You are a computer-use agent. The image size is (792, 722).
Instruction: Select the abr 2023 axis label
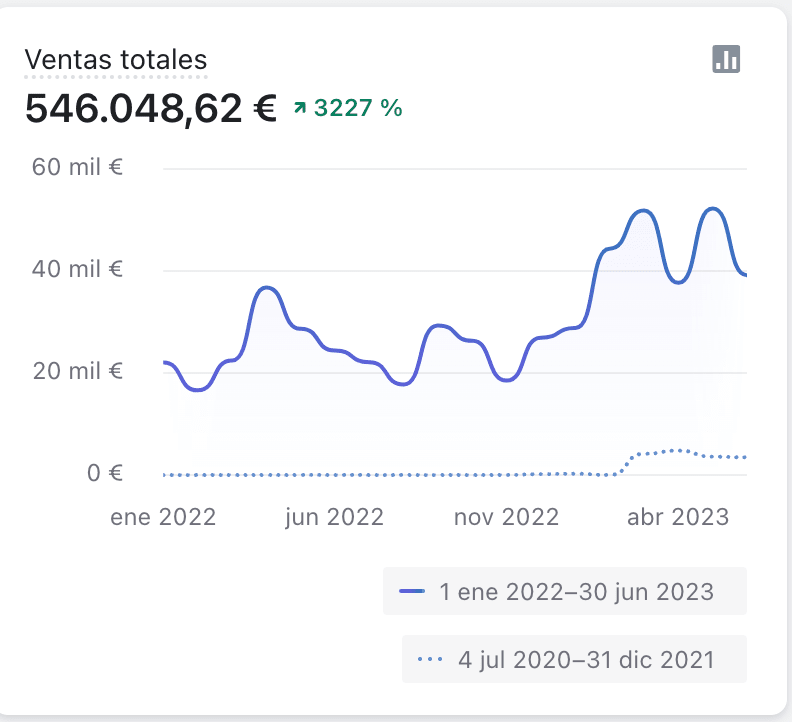[678, 517]
